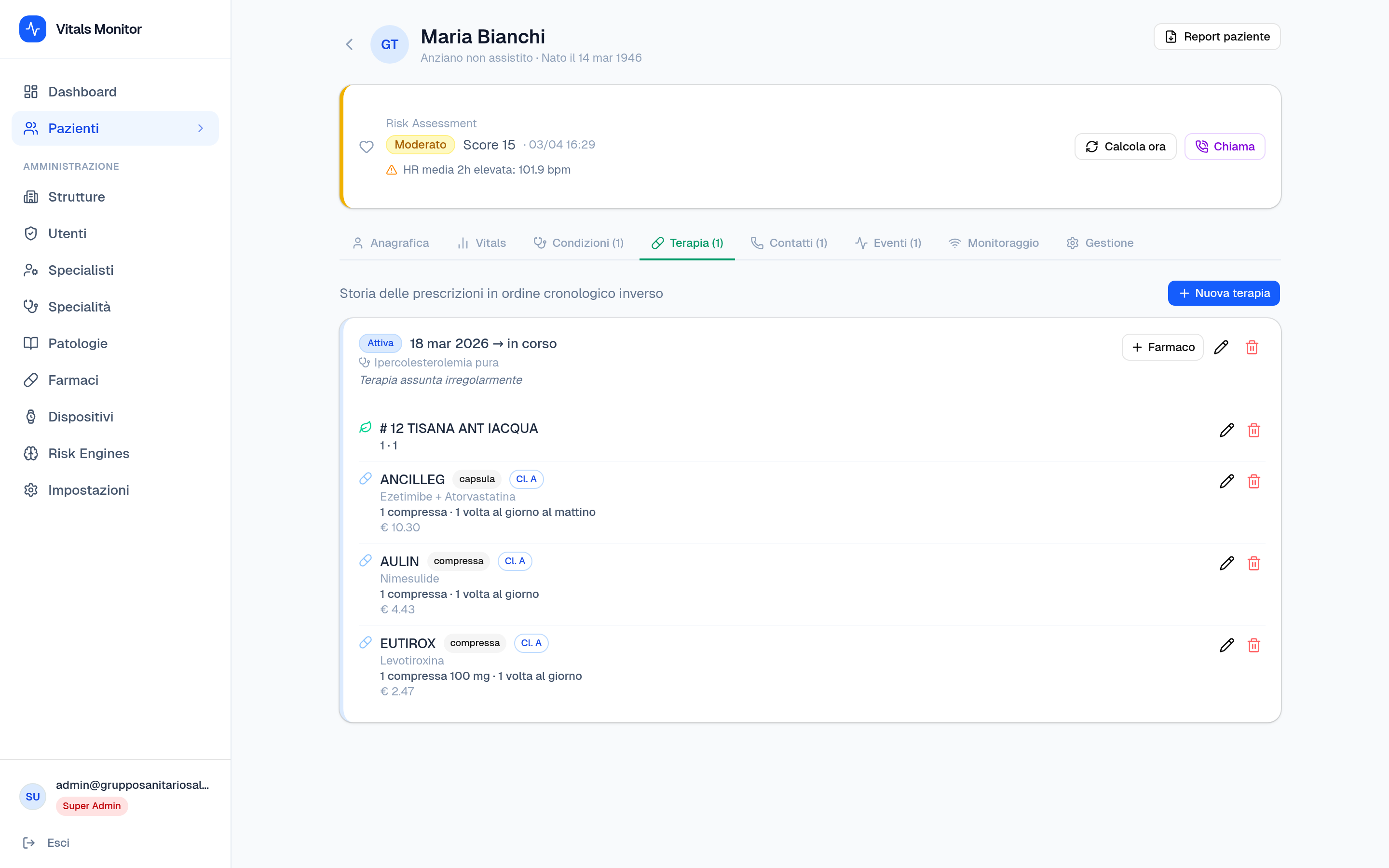This screenshot has width=1389, height=868.
Task: Click the compressa tag on EUTIROX
Action: tap(475, 644)
